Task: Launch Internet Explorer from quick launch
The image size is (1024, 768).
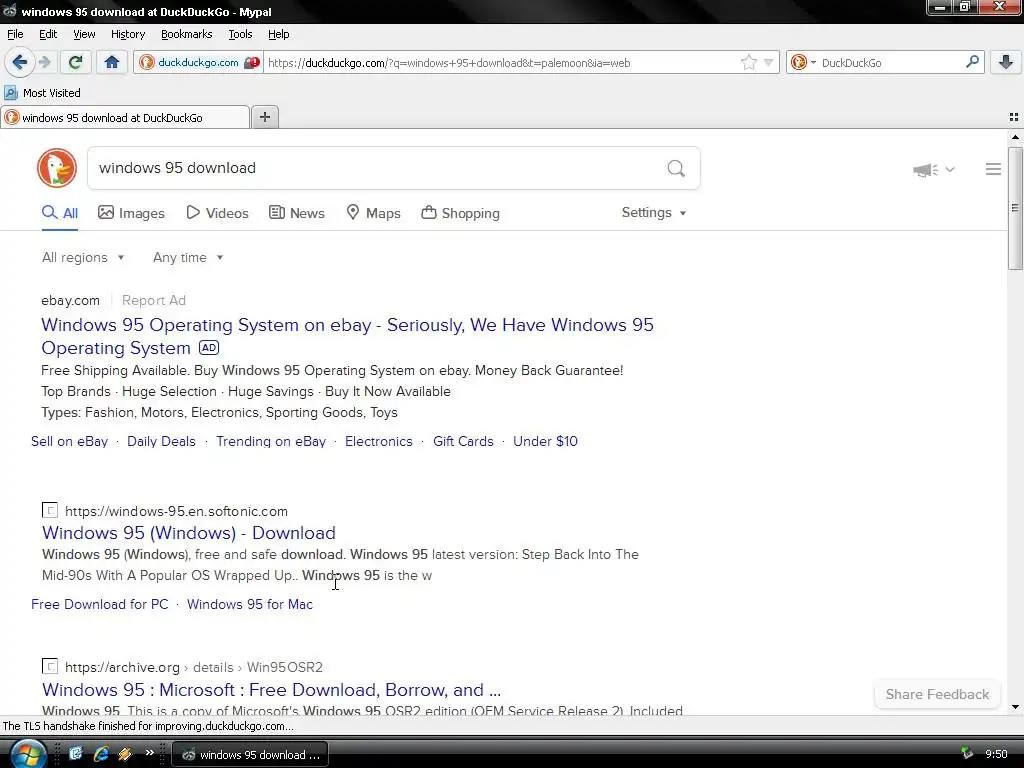Action: 101,754
